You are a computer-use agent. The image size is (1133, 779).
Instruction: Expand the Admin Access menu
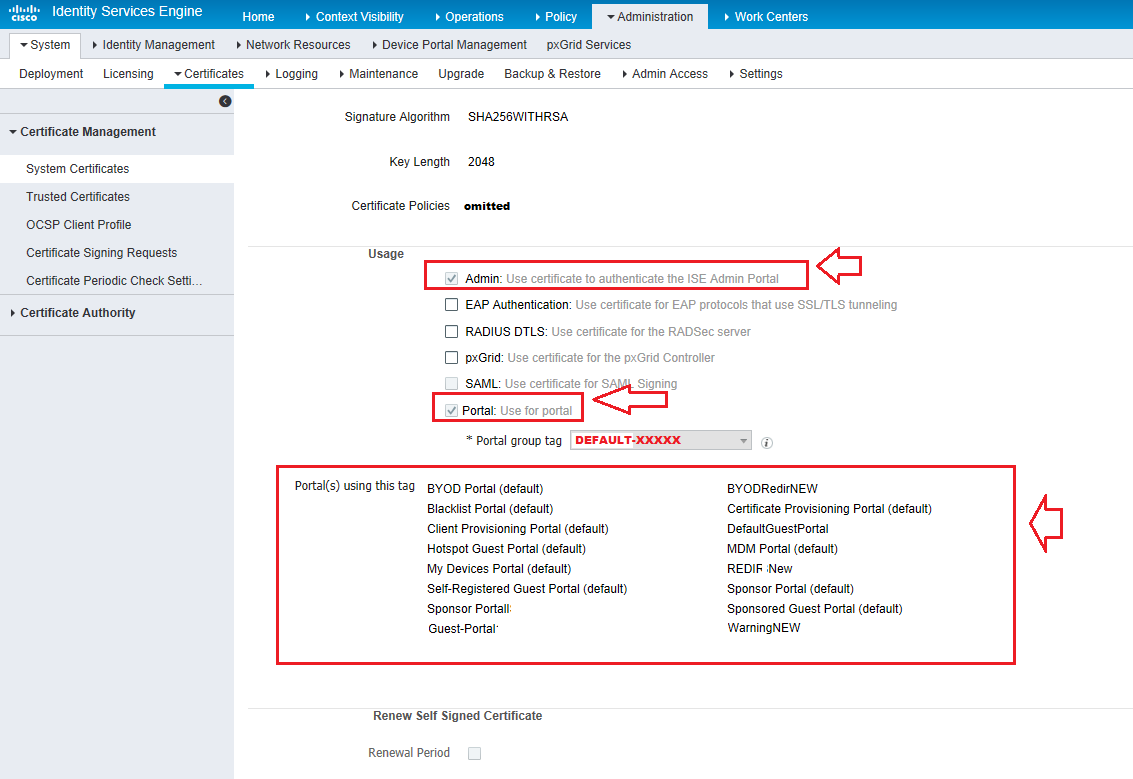[x=665, y=74]
